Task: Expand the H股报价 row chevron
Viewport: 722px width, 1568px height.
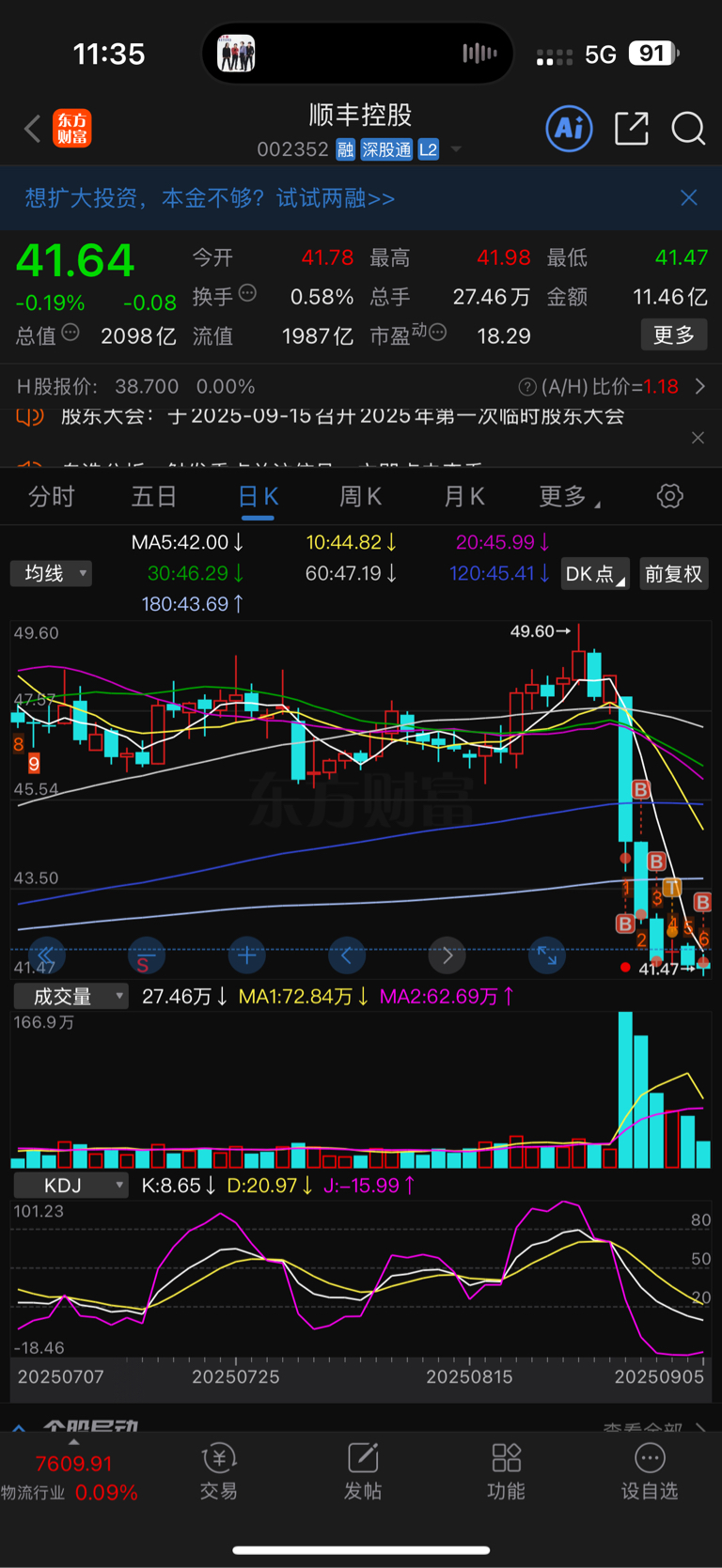Action: coord(699,386)
